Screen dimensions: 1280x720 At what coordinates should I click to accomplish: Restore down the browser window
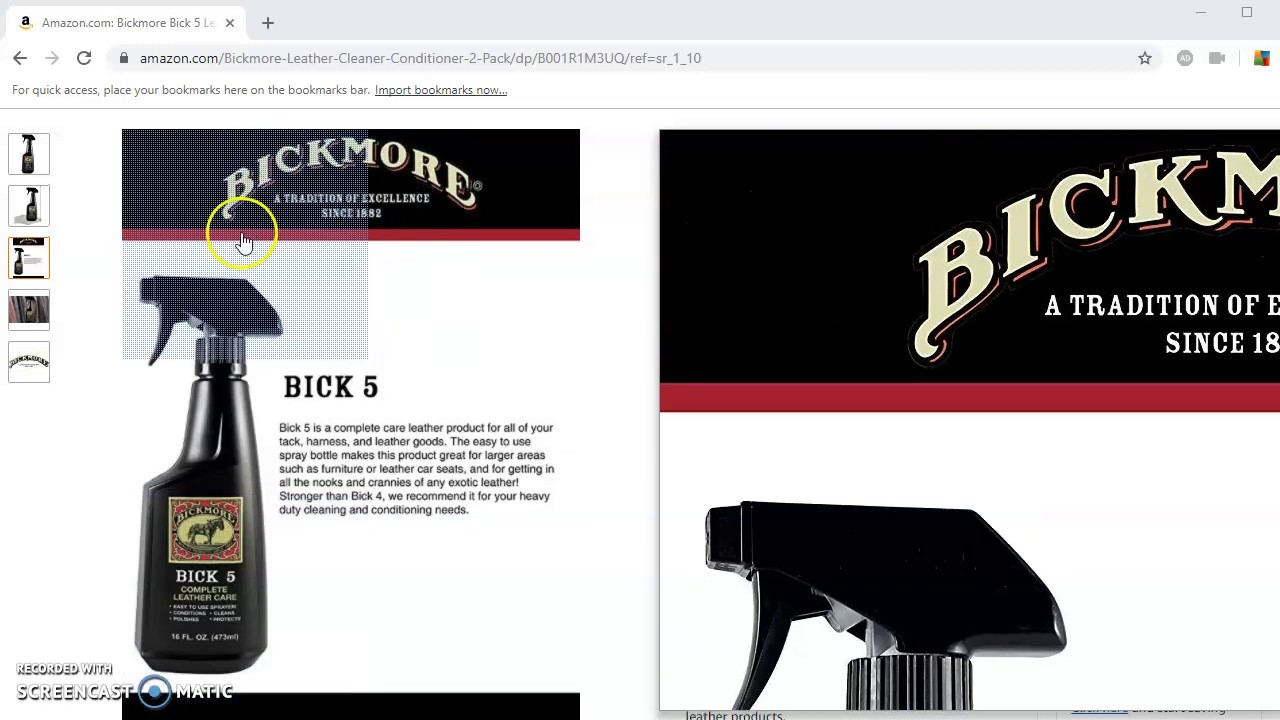[1247, 12]
